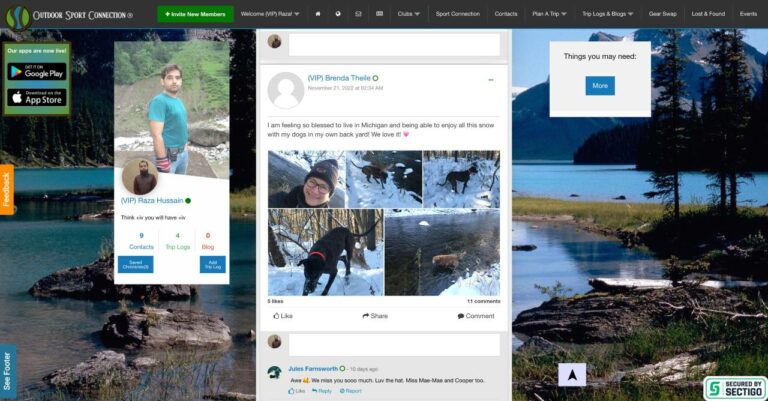Go to Lost & Found page
The image size is (768, 401).
[708, 14]
